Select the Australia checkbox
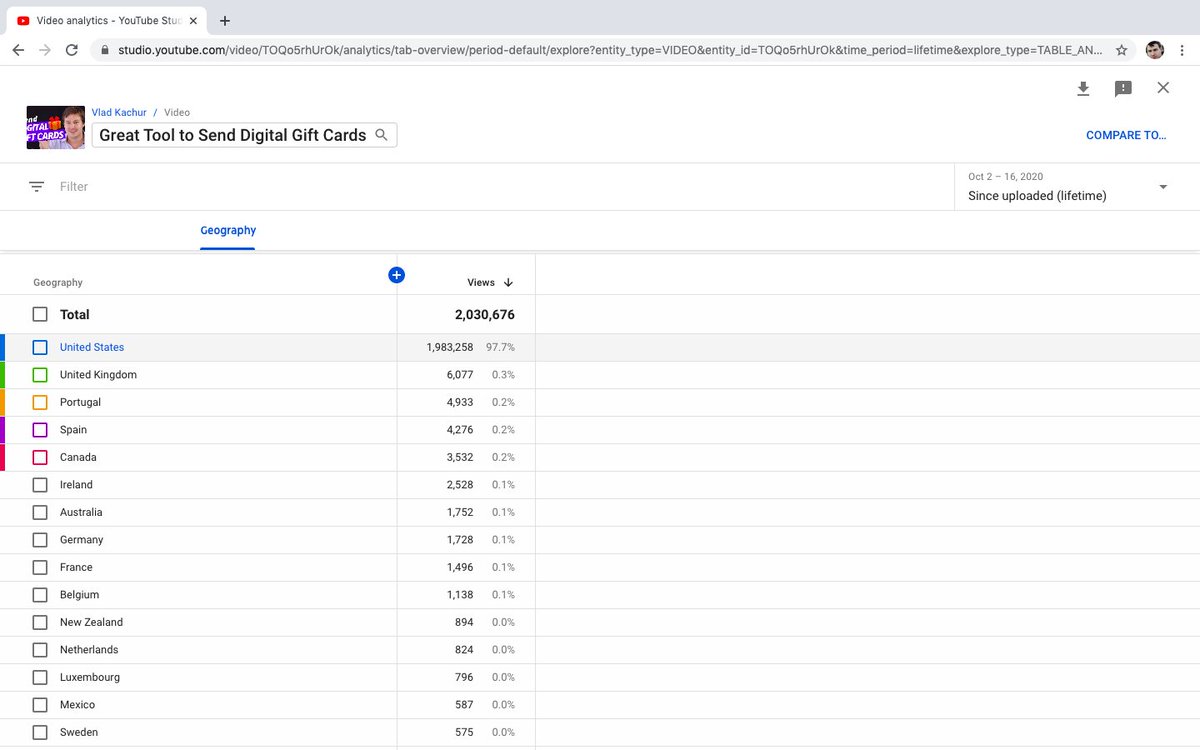Image resolution: width=1200 pixels, height=750 pixels. [x=40, y=512]
